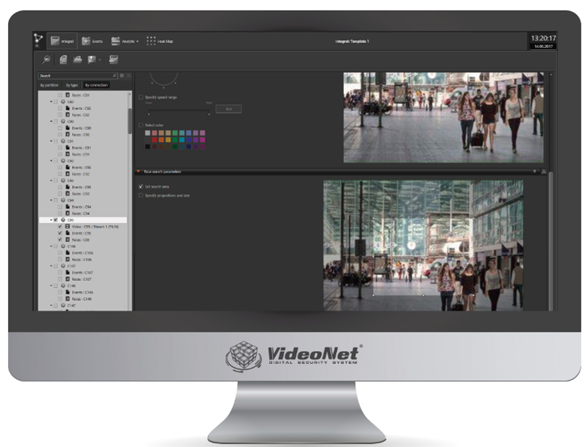The height and width of the screenshot is (447, 585).
Task: Open the Integral workspace button
Action: (x=62, y=41)
